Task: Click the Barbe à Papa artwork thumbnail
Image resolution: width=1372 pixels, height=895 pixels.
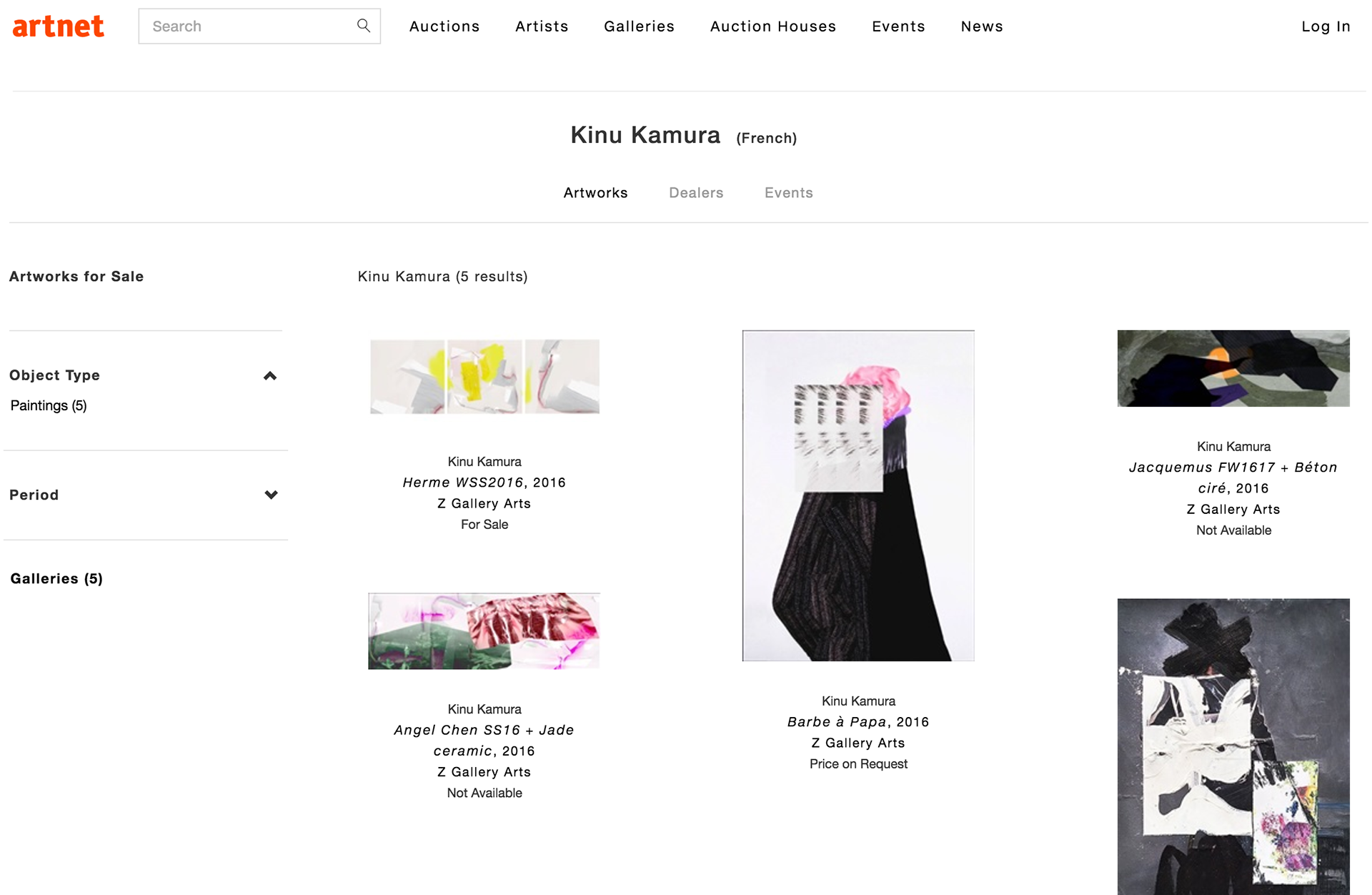Action: click(857, 495)
